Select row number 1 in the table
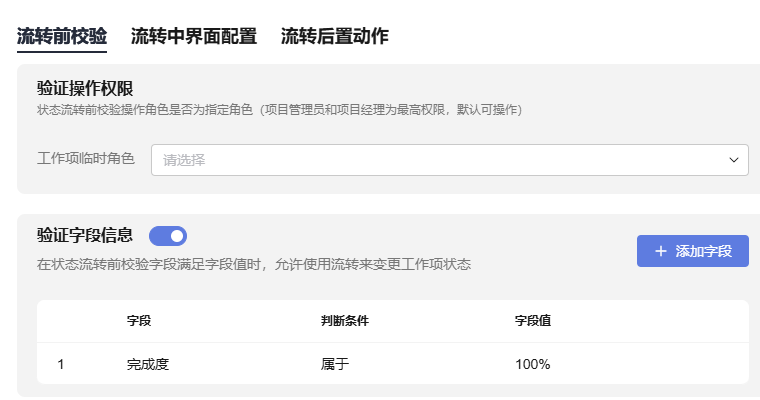The width and height of the screenshot is (760, 400). pos(61,364)
